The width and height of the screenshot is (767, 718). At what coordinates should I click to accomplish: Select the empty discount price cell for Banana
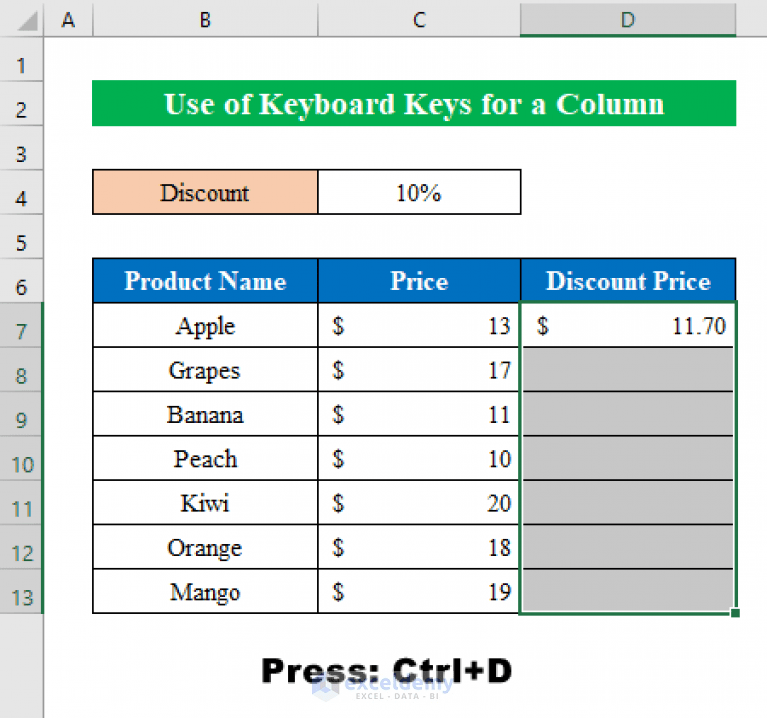tap(628, 414)
